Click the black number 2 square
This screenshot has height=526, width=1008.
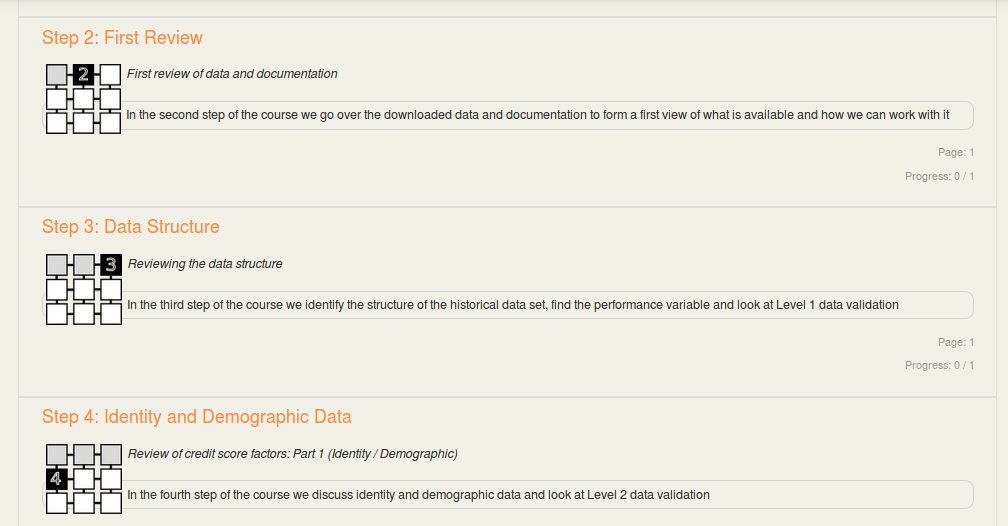coord(84,75)
